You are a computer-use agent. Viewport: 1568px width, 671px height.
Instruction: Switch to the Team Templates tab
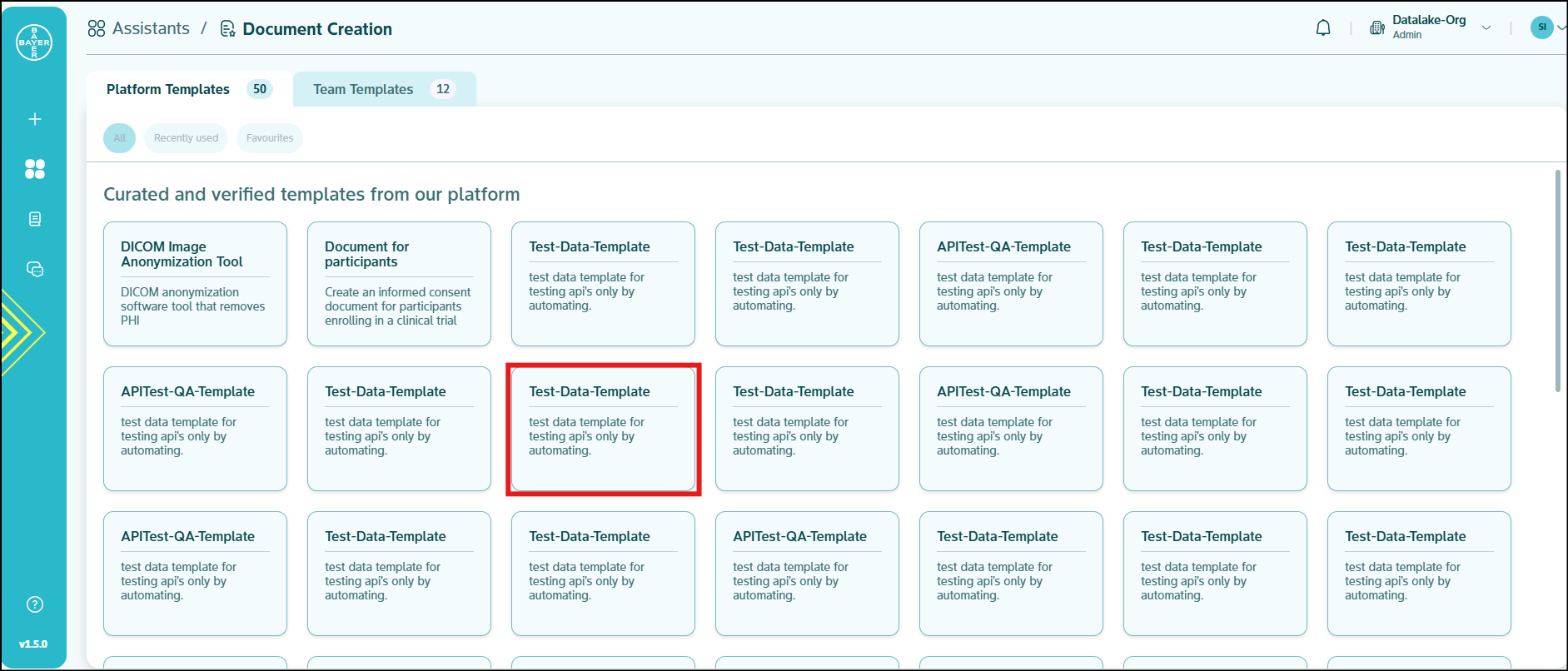coord(383,89)
